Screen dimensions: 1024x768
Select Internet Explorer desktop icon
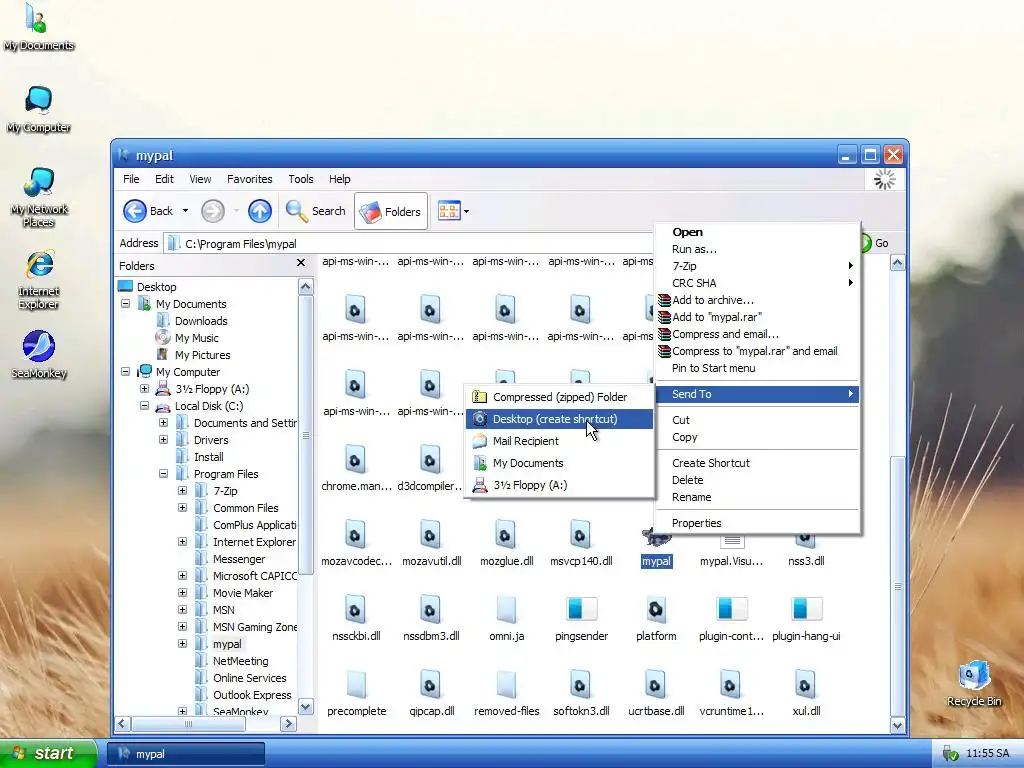[38, 280]
